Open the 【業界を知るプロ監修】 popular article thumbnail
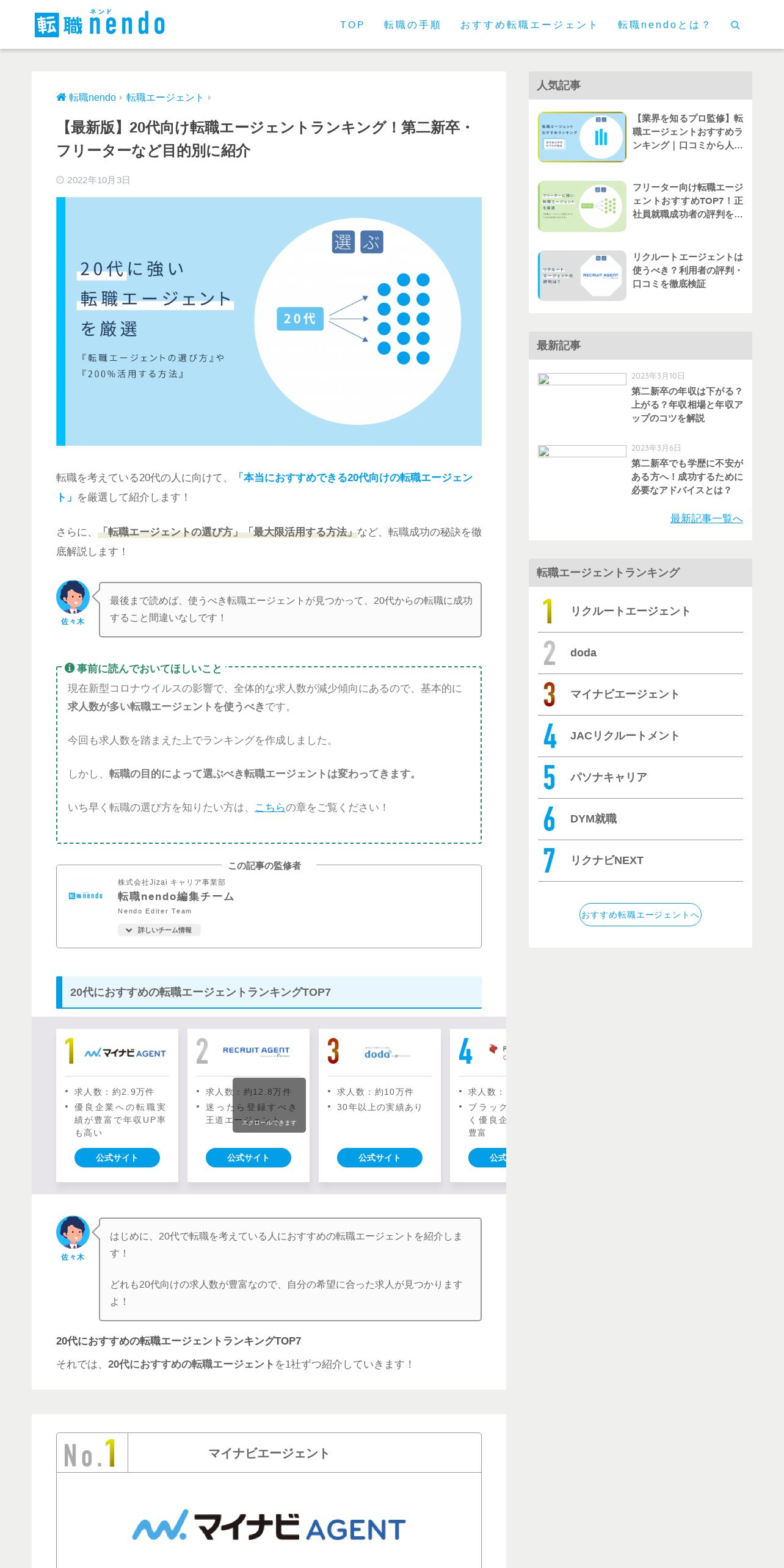 582,137
